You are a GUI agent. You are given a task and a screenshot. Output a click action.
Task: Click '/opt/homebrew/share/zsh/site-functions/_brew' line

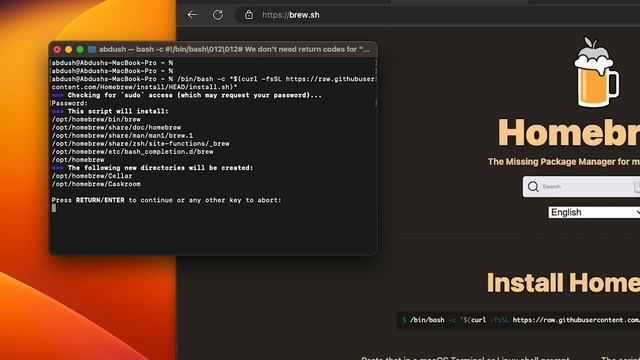pos(140,144)
